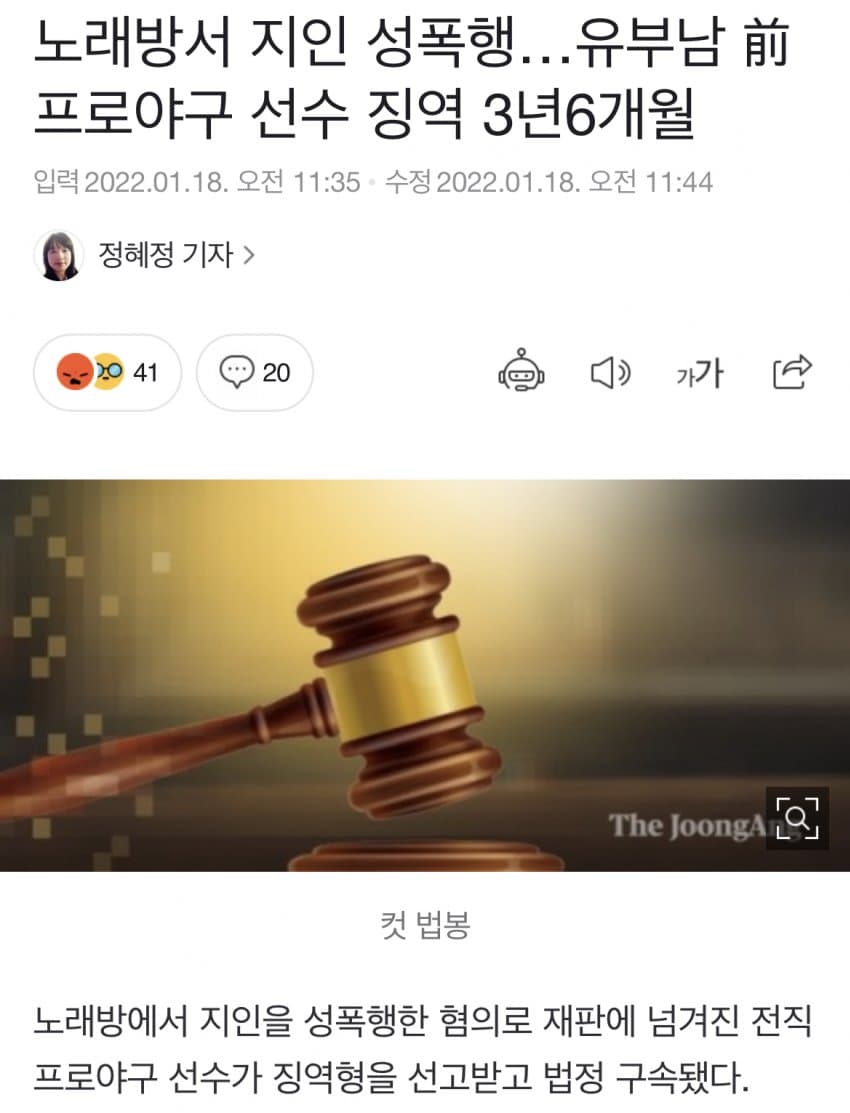850x1113 pixels.
Task: Click reporter 정혜정 profile photo
Action: coord(59,255)
